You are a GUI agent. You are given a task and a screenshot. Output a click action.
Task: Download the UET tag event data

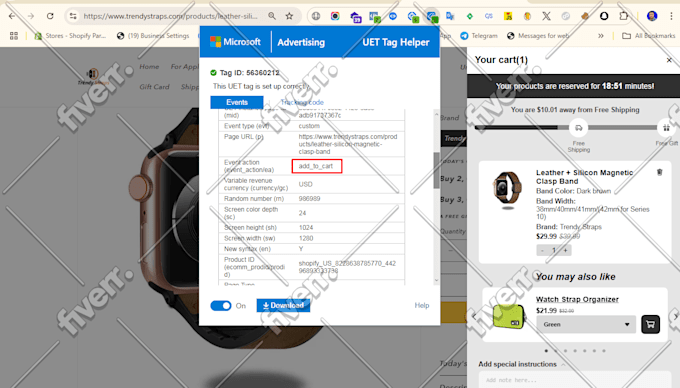point(283,306)
